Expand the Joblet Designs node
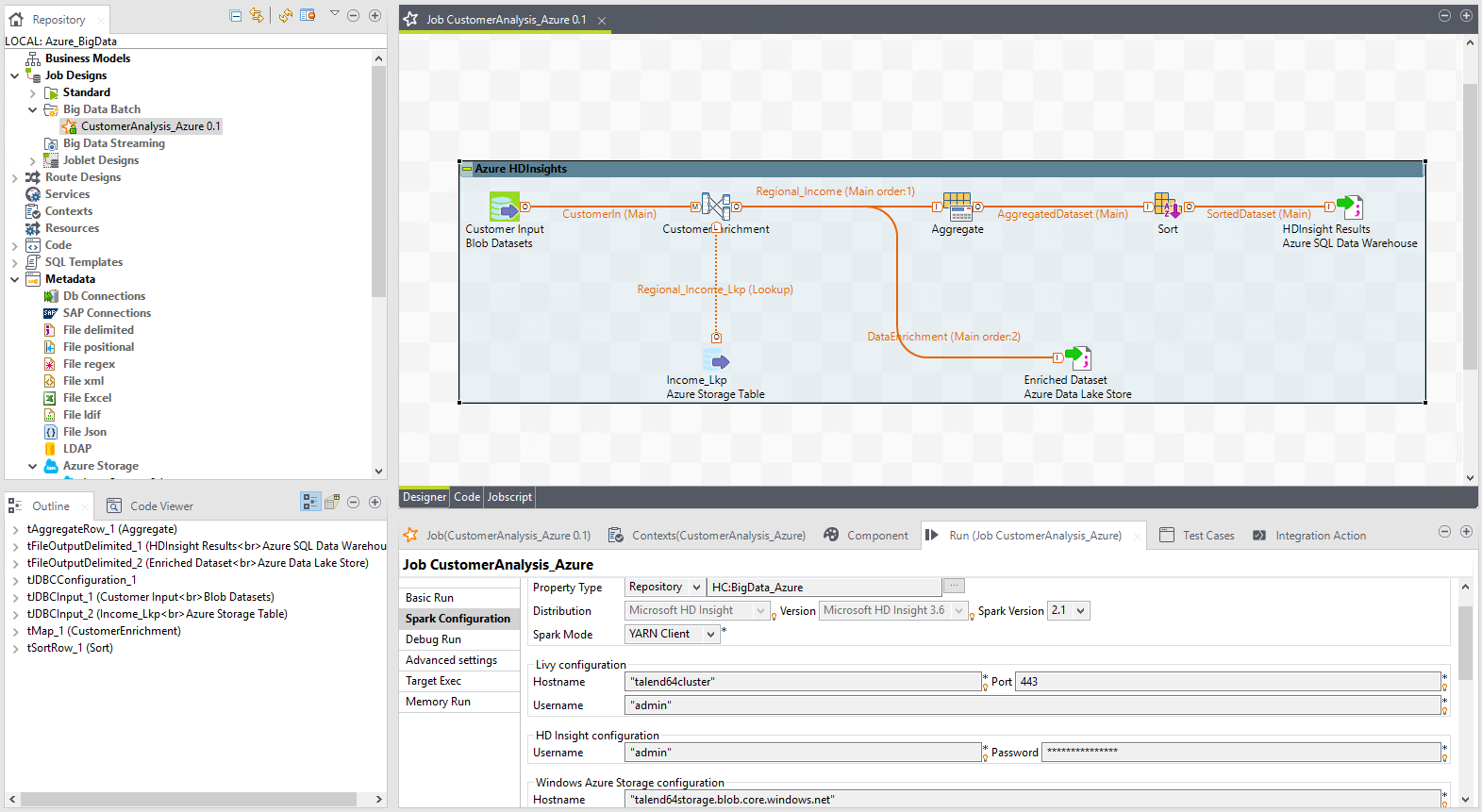Viewport: 1482px width, 812px height. coord(33,160)
